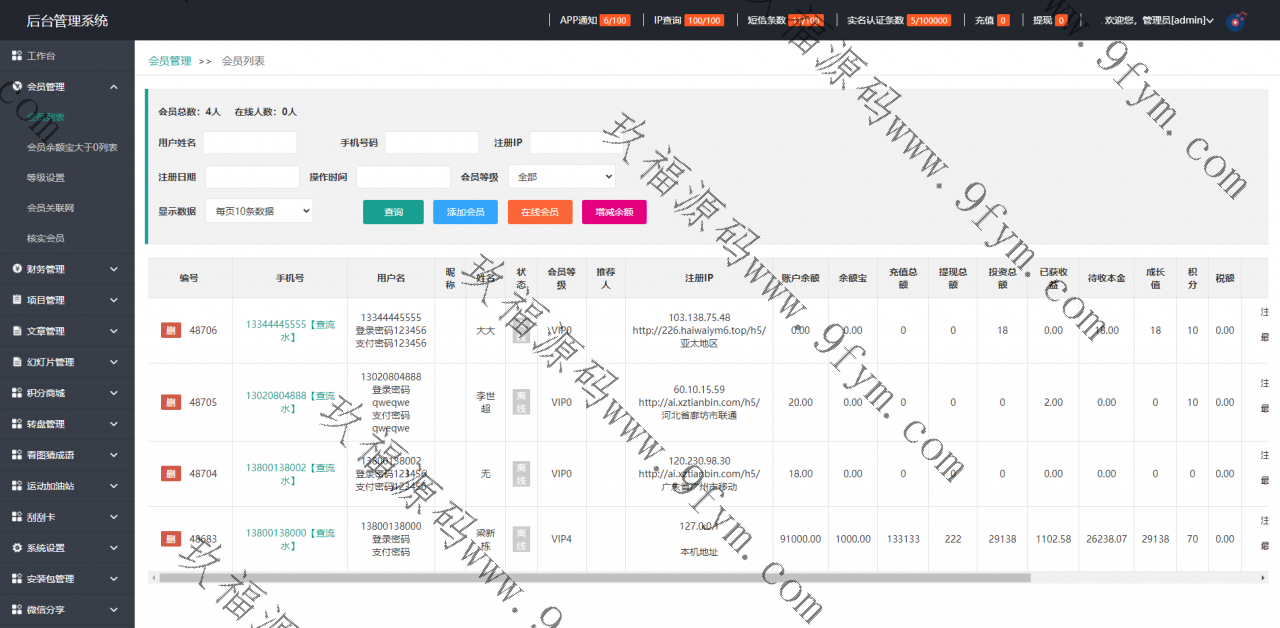Click the admin avatar icon in header
1280x628 pixels.
1237,21
